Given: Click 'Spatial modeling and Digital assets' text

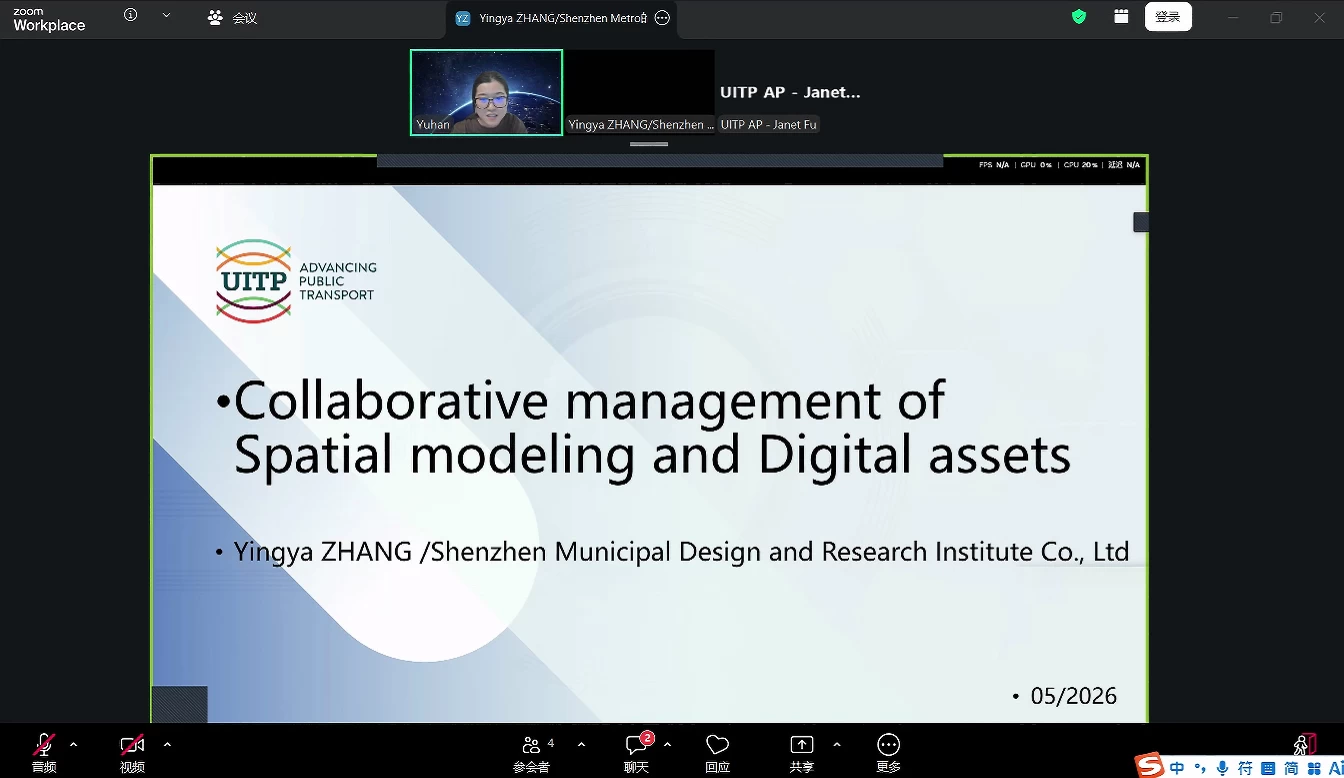Looking at the screenshot, I should click(x=652, y=454).
